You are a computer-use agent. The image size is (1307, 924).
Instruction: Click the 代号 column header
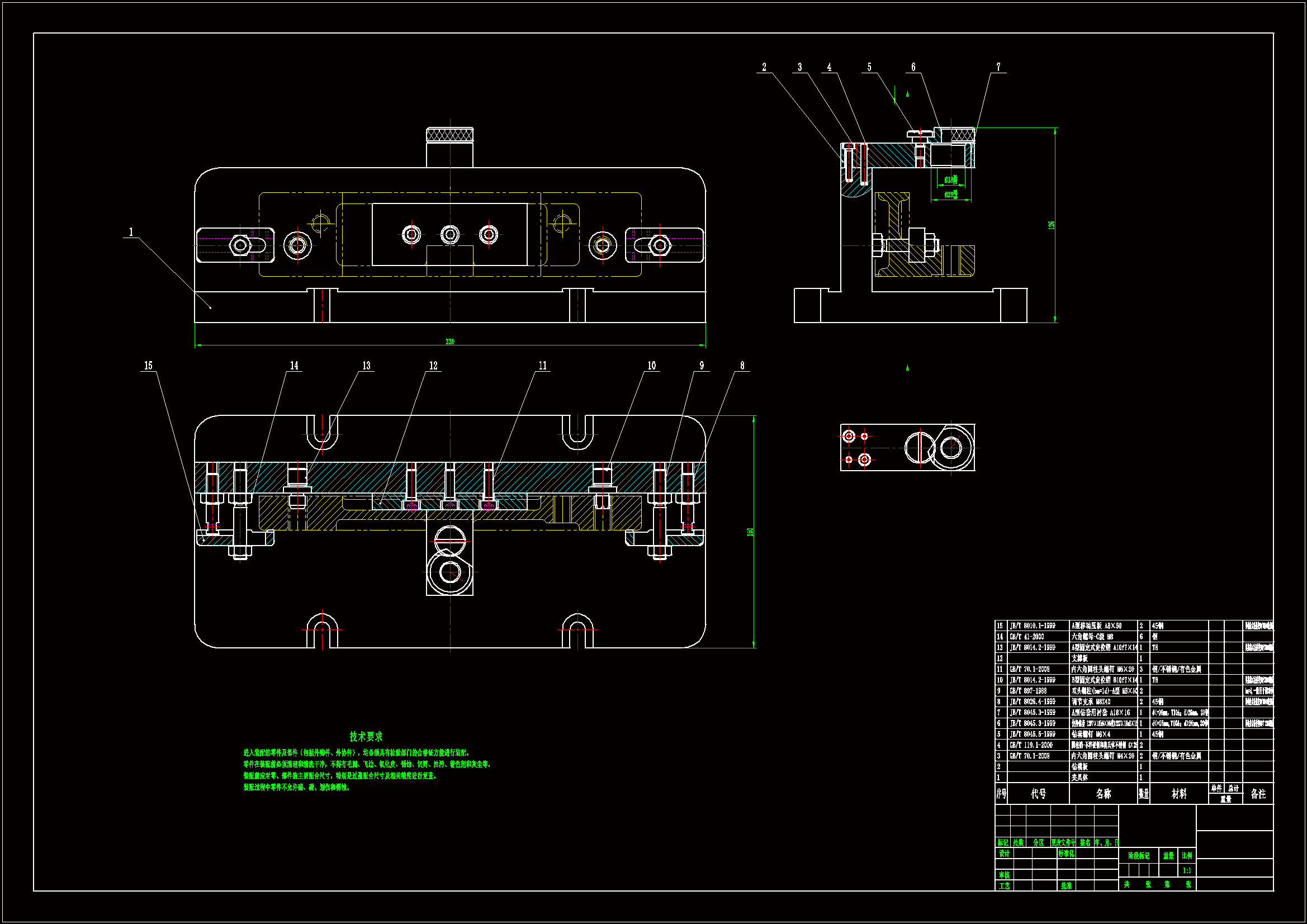point(1038,794)
